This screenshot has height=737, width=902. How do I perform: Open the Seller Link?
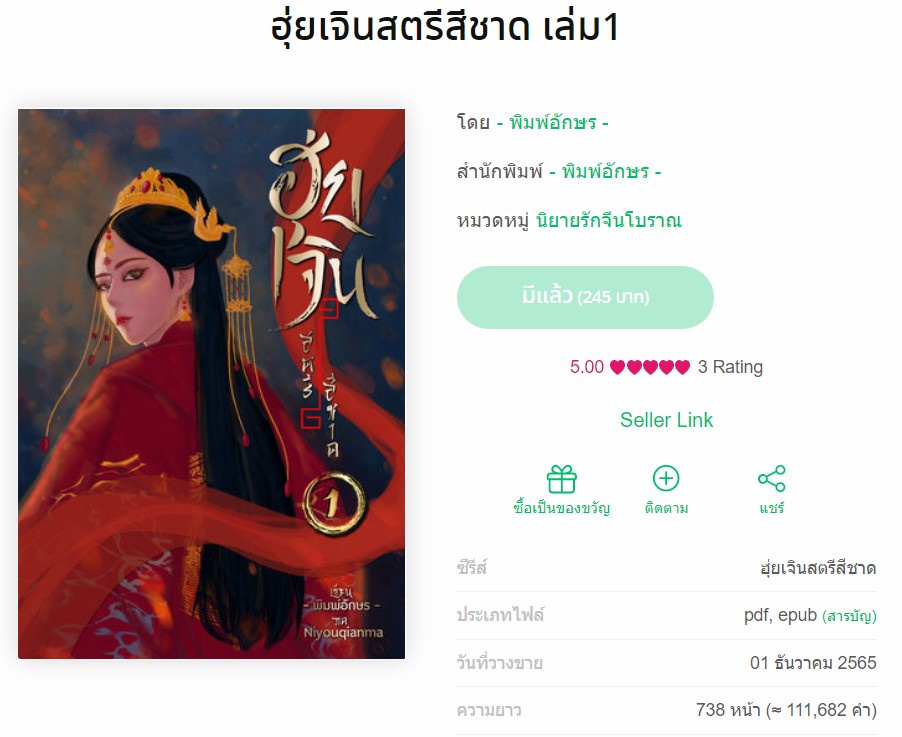(666, 420)
